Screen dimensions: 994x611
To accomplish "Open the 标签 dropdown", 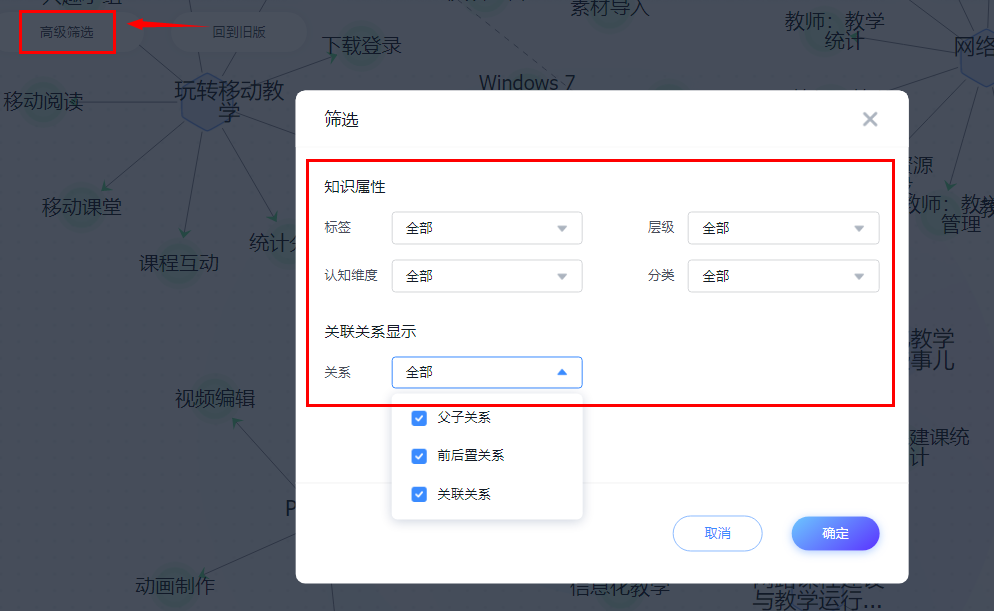I will click(487, 228).
